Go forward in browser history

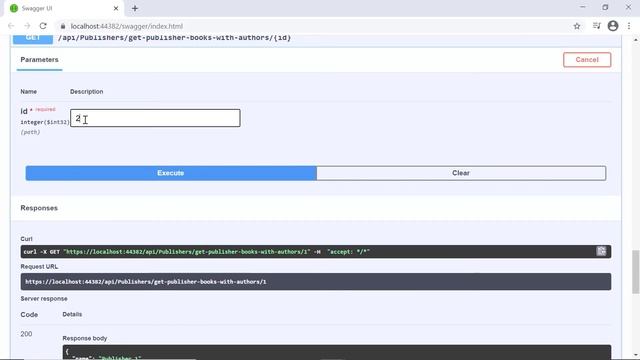[27, 26]
